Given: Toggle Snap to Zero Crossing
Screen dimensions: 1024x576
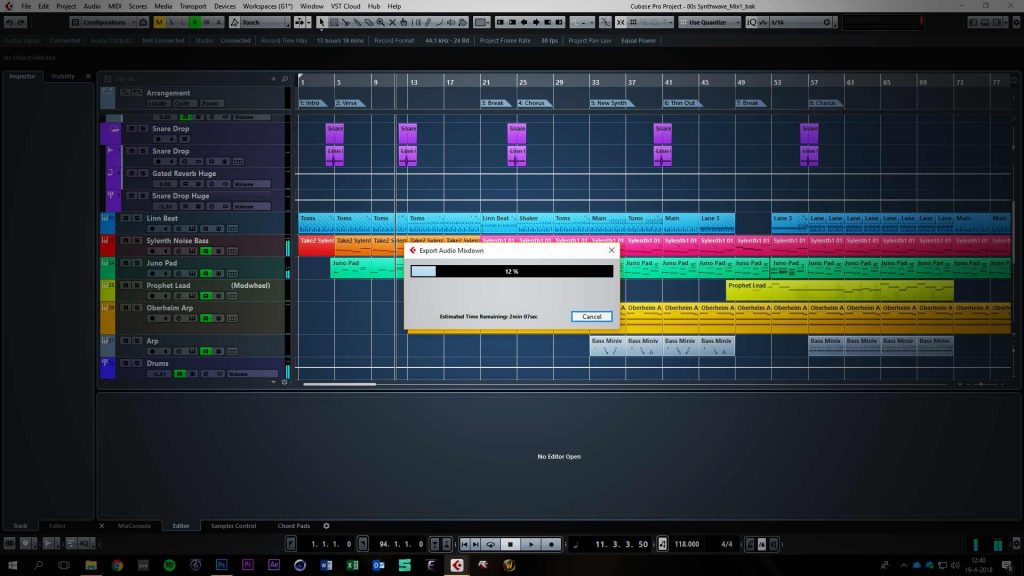Looking at the screenshot, I should click(605, 22).
